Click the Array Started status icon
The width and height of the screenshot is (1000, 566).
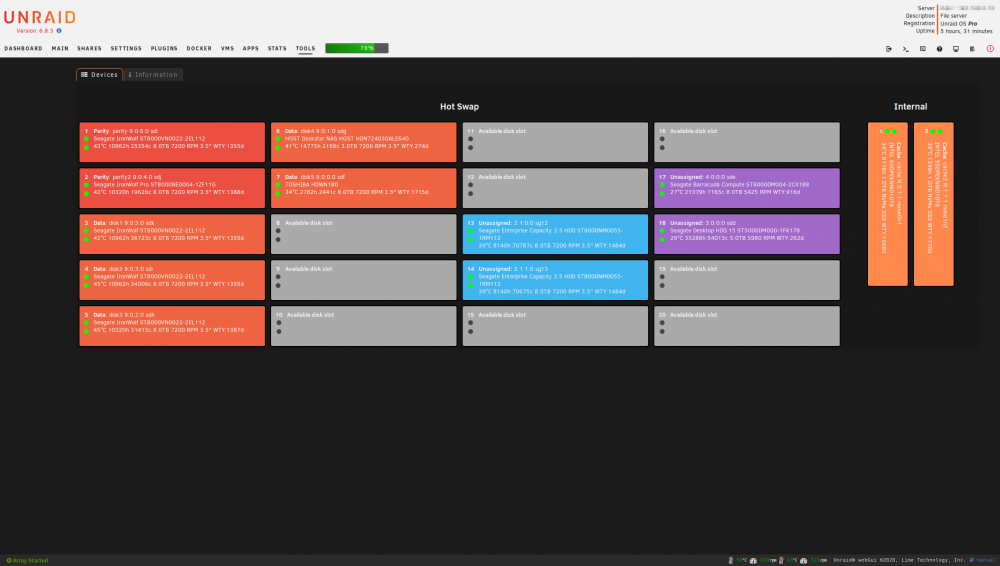[x=9, y=560]
